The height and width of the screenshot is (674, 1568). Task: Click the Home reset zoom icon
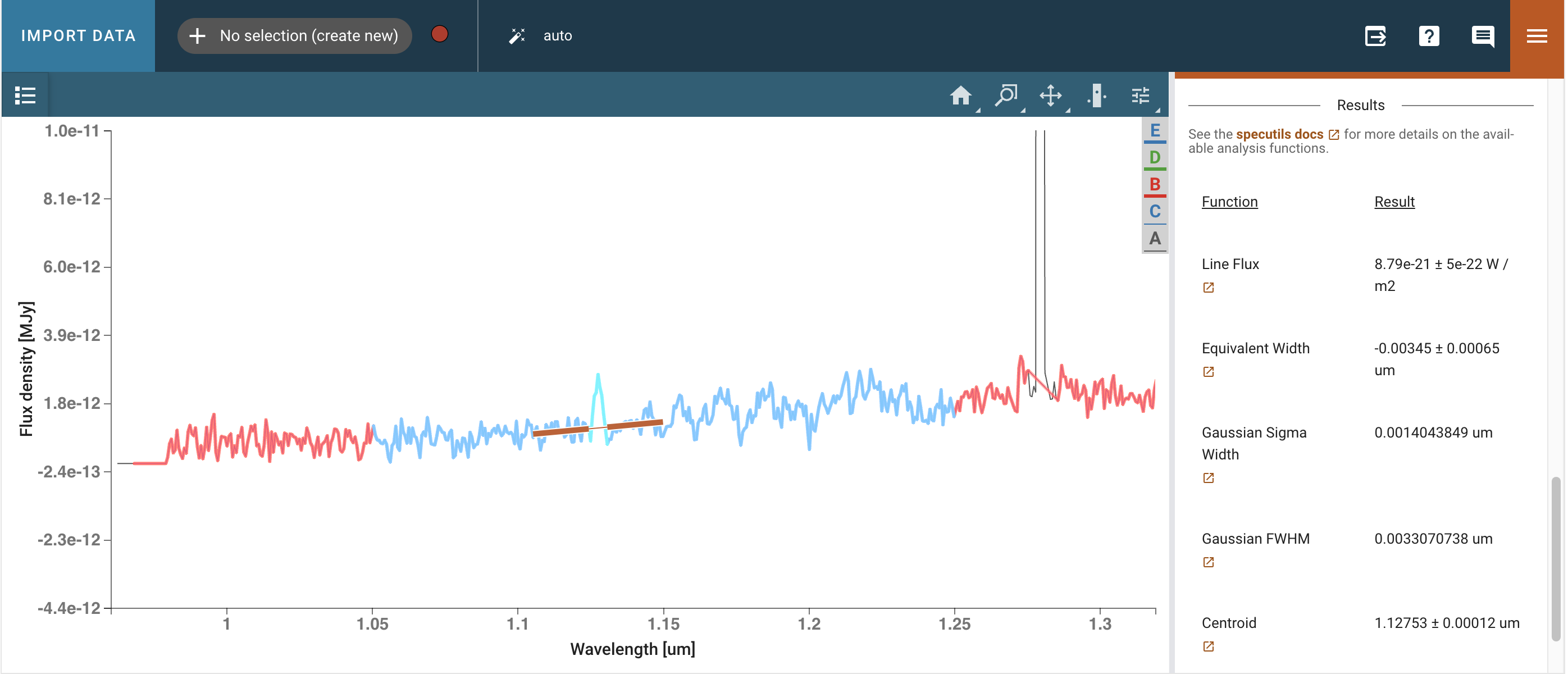click(960, 95)
